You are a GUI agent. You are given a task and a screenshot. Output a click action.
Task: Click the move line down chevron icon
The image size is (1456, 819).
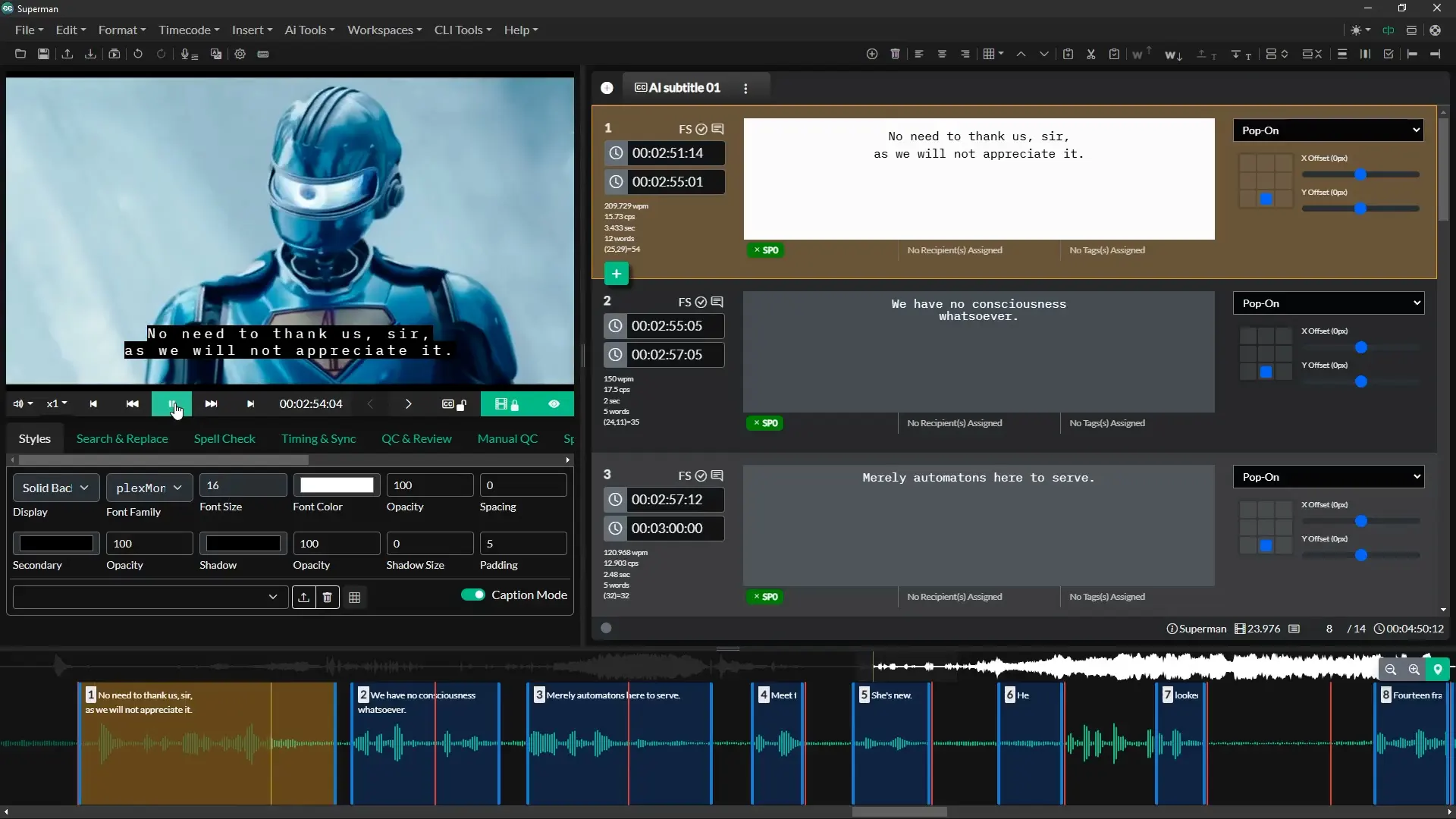click(1044, 54)
